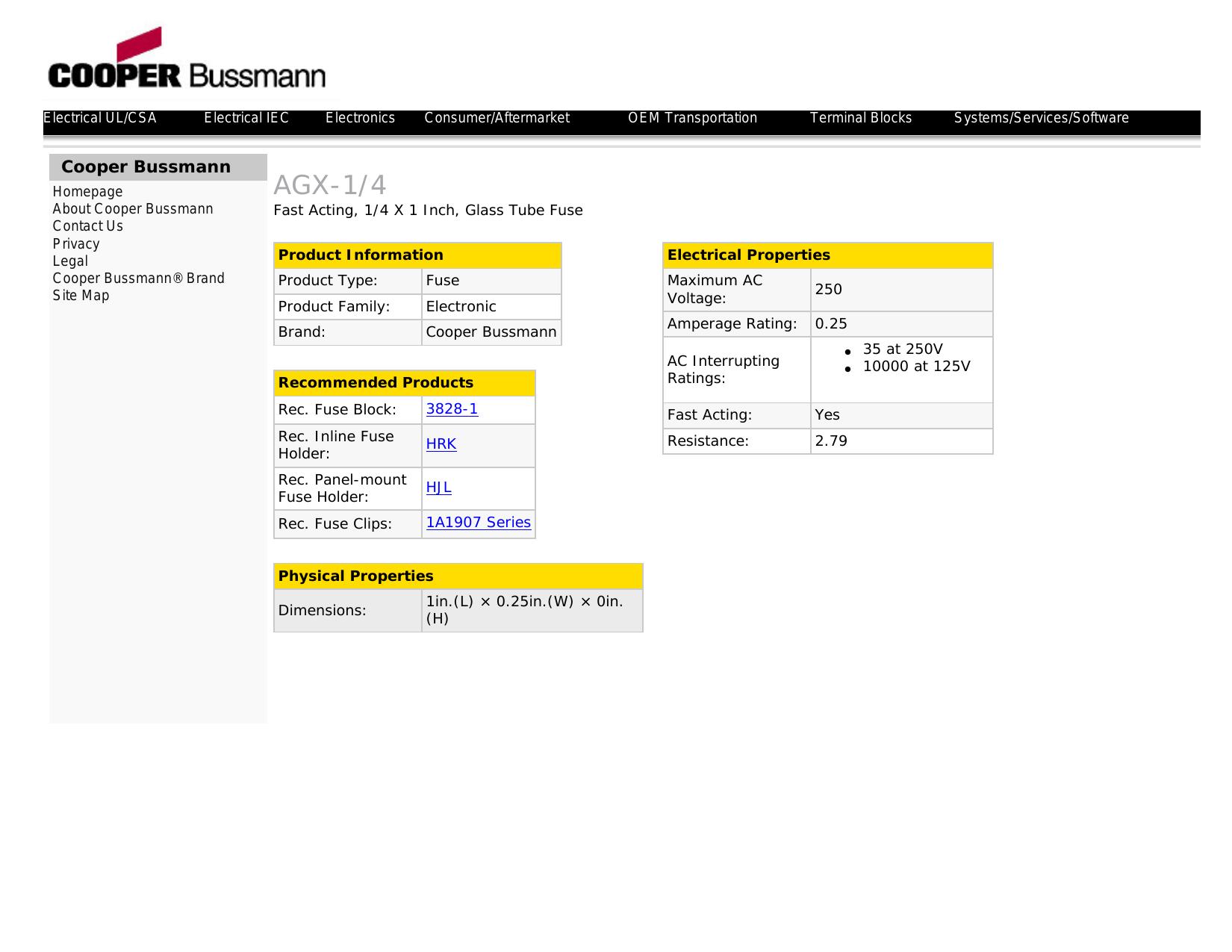
Task: Click the Amperage Rating label
Action: coord(732,324)
